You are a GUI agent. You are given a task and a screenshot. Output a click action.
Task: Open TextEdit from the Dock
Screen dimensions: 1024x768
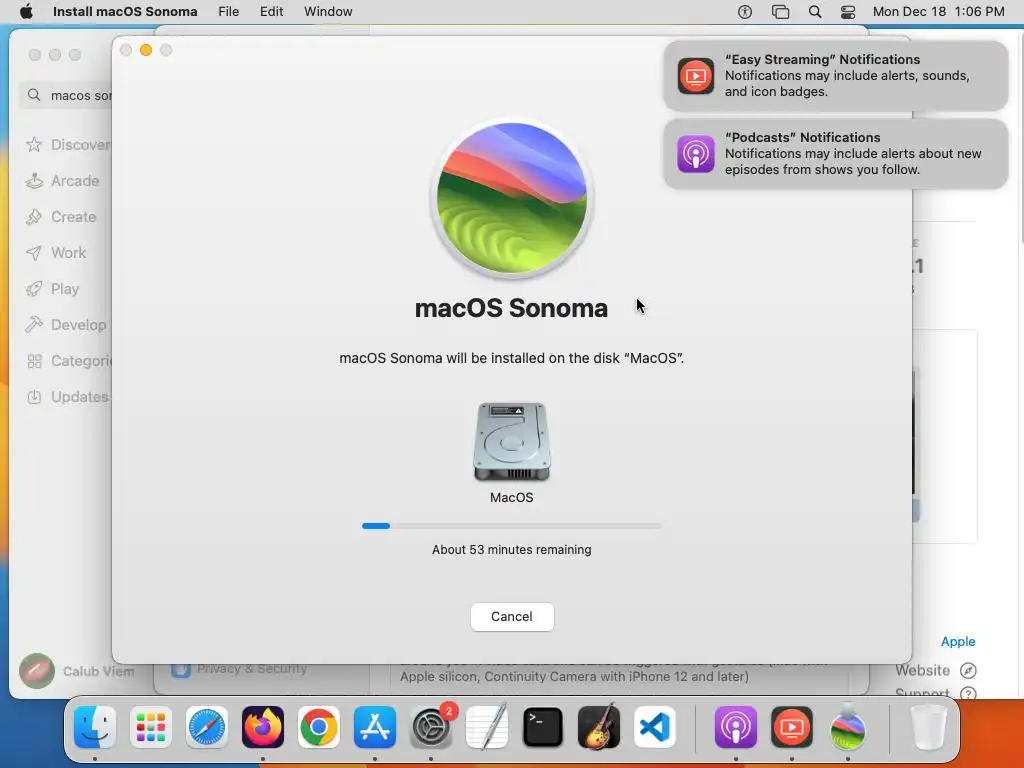487,727
